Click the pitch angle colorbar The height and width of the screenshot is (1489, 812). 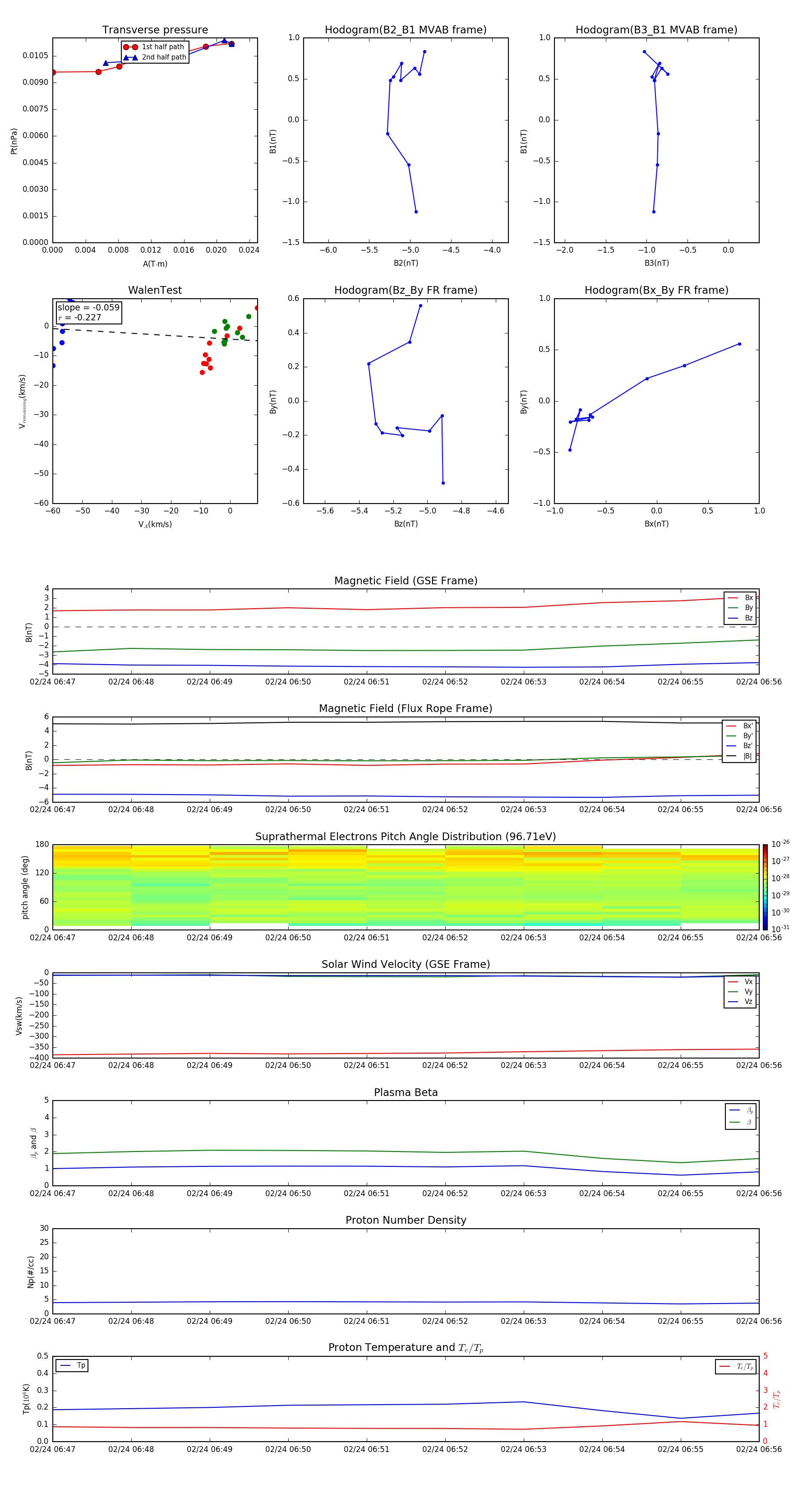tap(765, 887)
